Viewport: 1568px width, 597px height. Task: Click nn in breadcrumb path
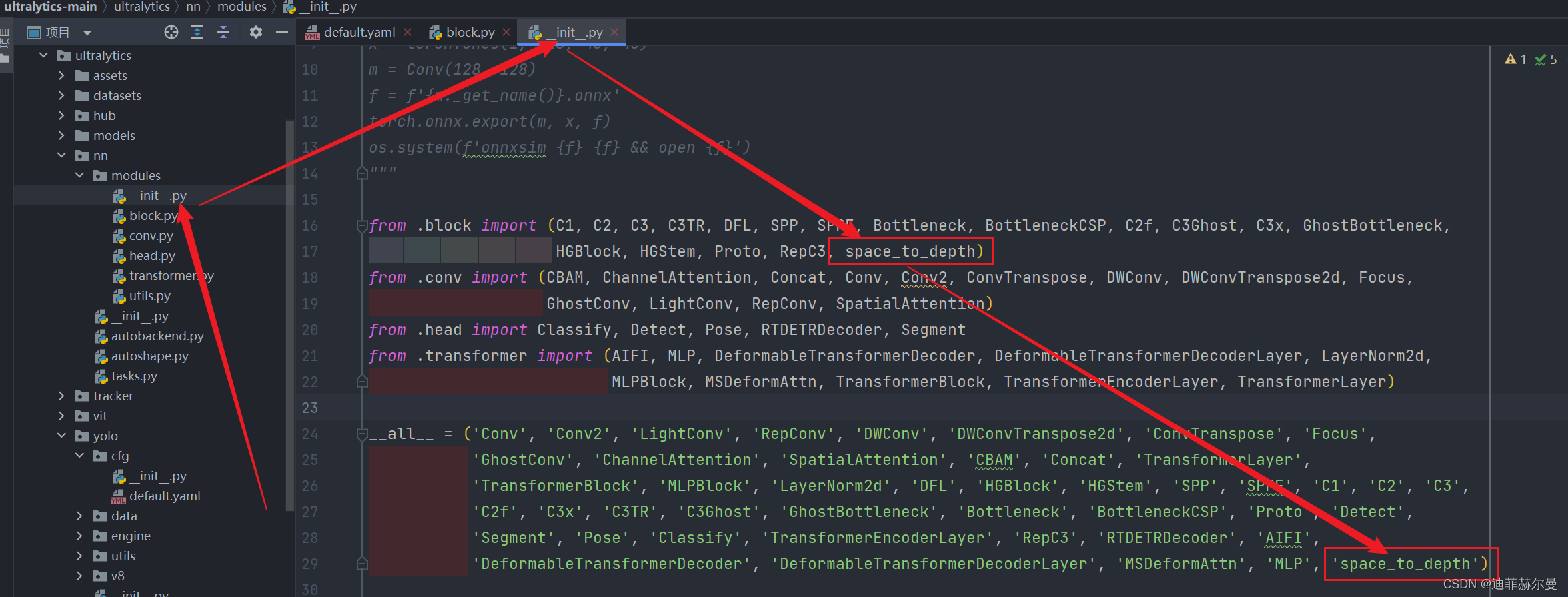point(193,7)
